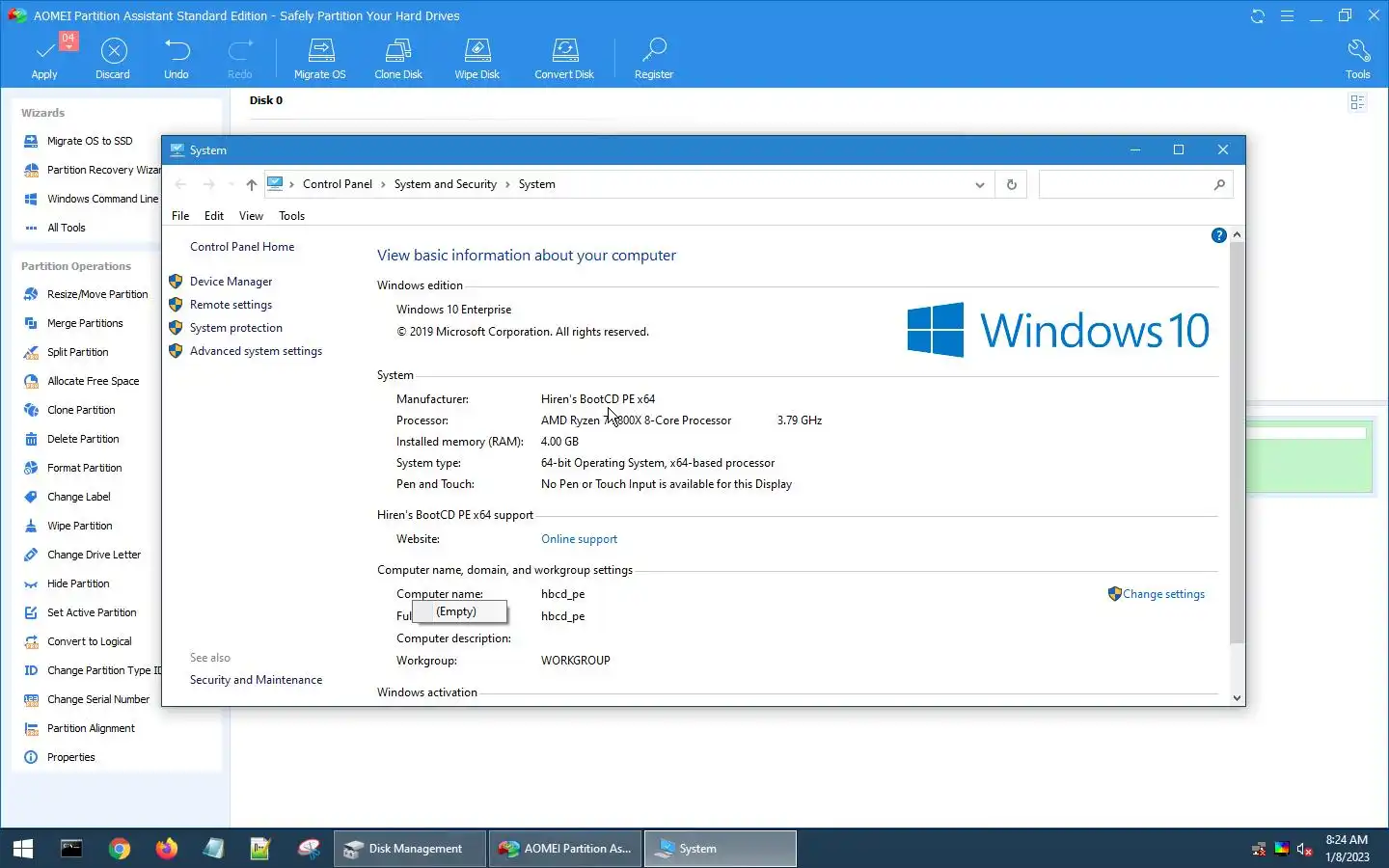Open help in System window

click(x=1218, y=235)
